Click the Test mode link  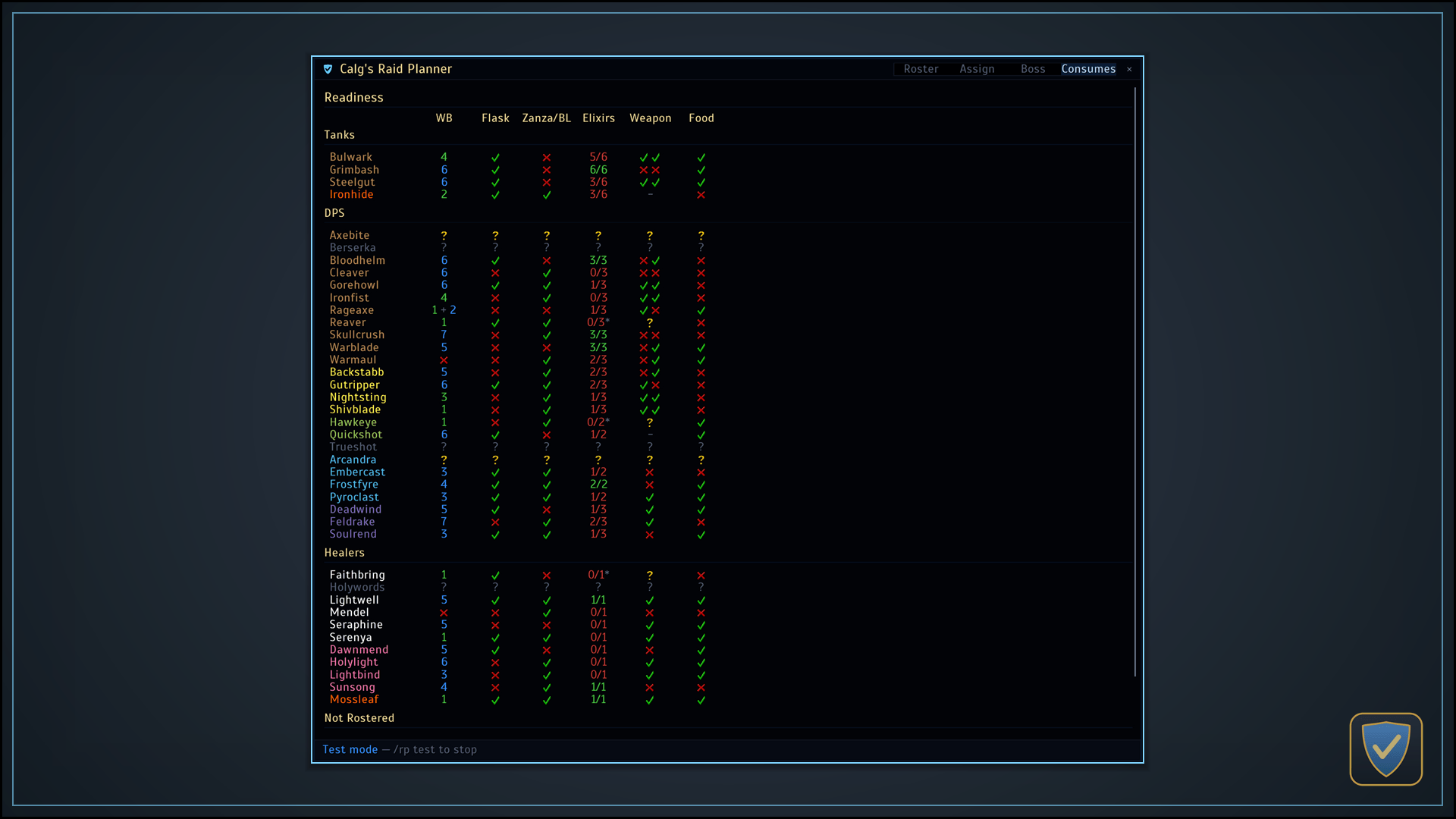(350, 749)
